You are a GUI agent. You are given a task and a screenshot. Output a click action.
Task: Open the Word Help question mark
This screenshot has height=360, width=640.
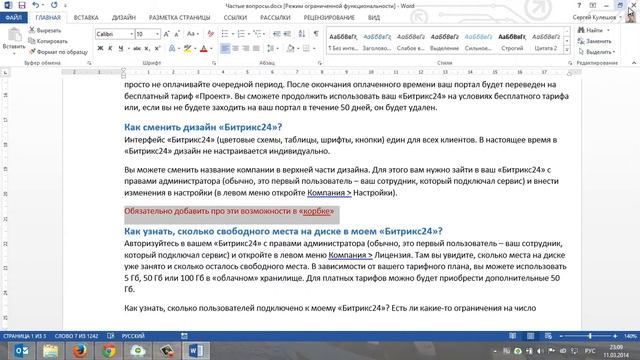click(x=579, y=5)
